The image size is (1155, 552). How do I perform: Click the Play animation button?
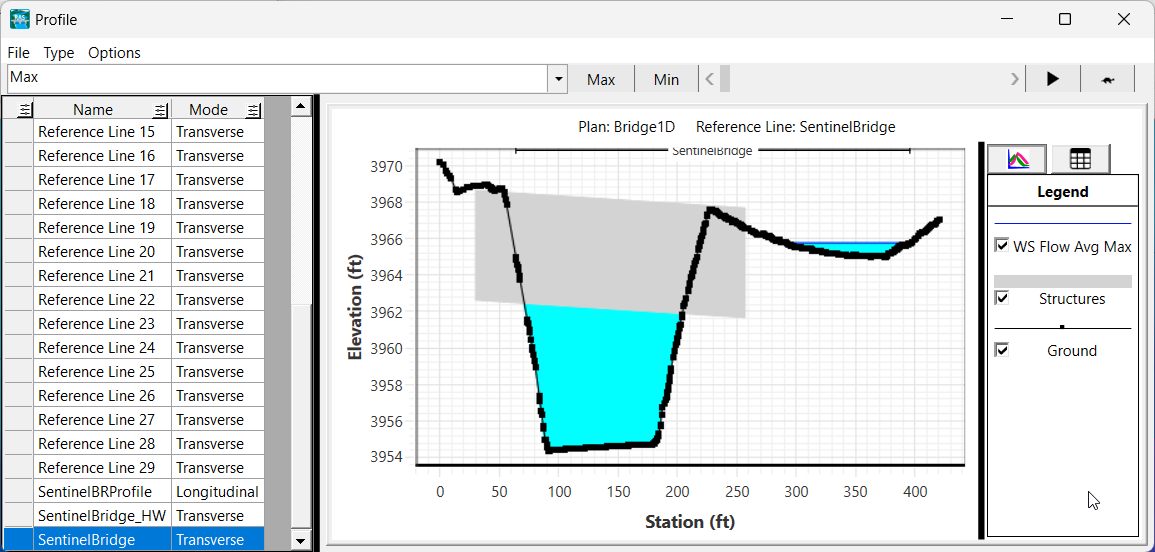(1052, 80)
